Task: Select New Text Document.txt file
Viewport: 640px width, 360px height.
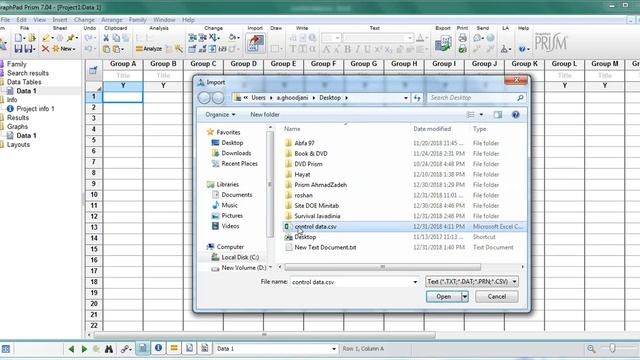Action: [x=325, y=247]
